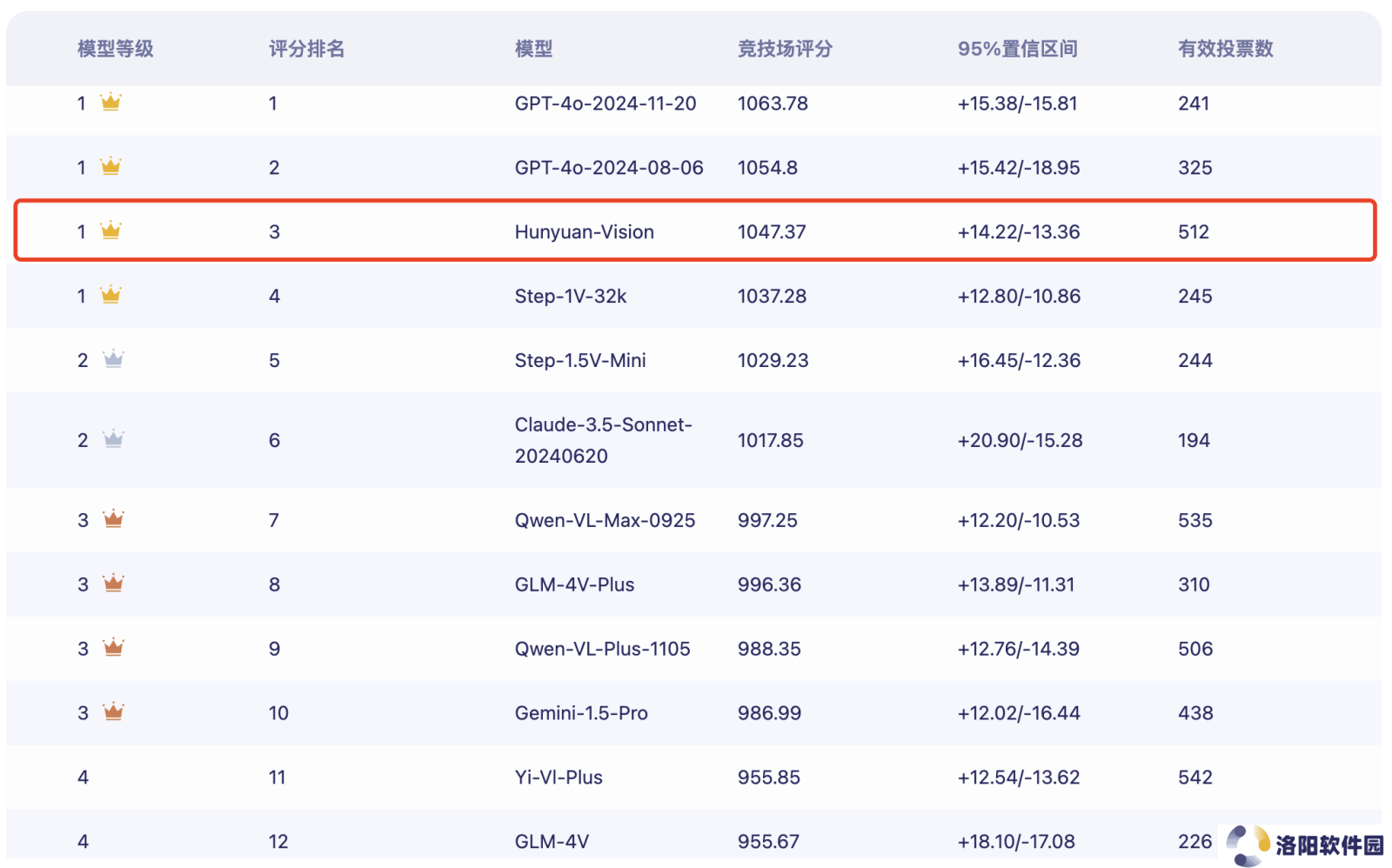Click the confidence interval +15.42/-18.95

coord(1019,168)
